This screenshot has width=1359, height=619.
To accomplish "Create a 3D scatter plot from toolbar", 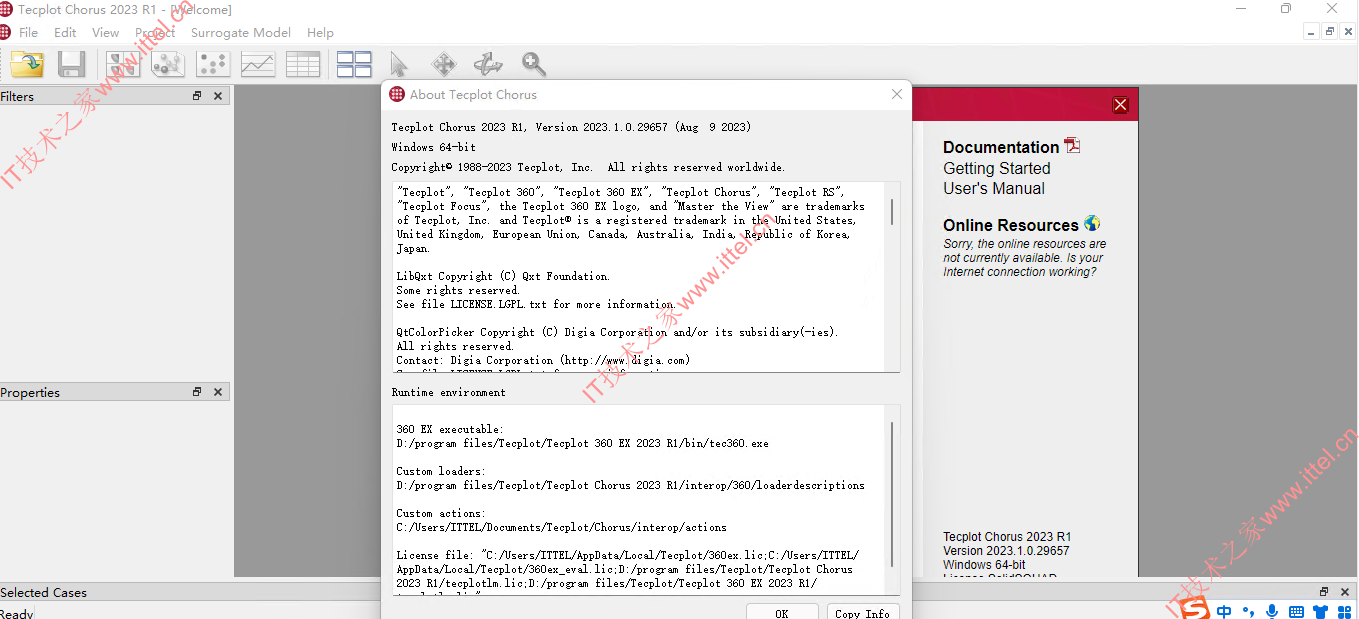I will tap(167, 64).
